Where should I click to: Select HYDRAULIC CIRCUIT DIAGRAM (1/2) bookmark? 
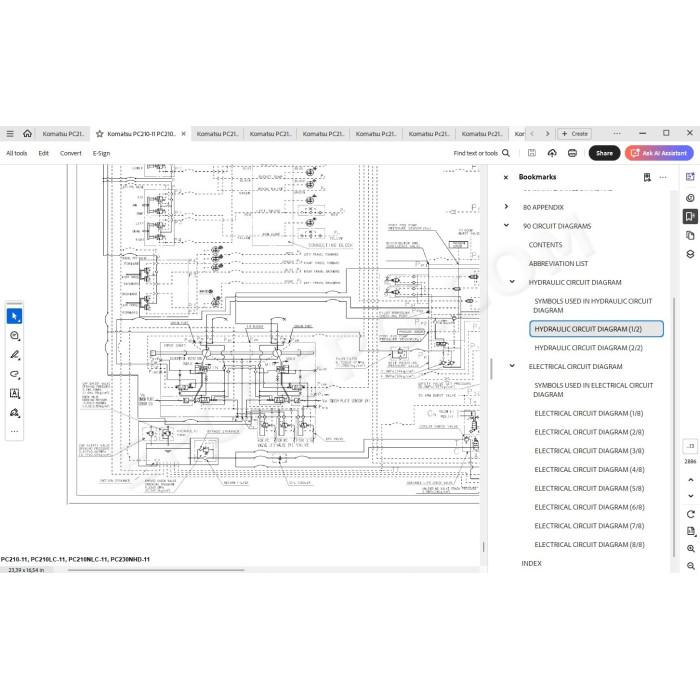[596, 329]
